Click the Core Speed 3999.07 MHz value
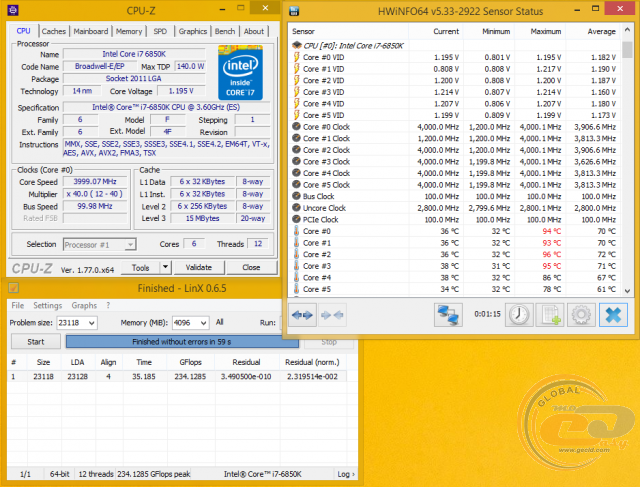Screen dimensions: 640x487 tap(95, 182)
